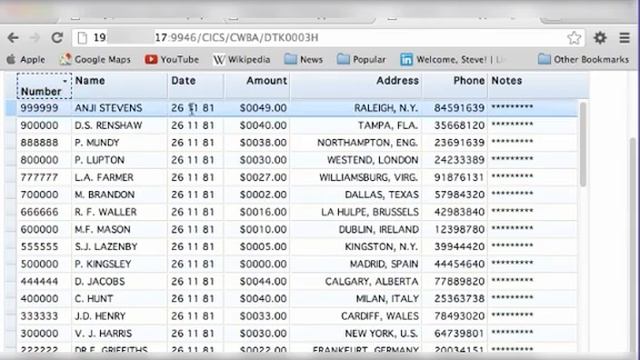Click the address MADRID, SPAIN
Screen dimensions: 640x360
coord(384,264)
